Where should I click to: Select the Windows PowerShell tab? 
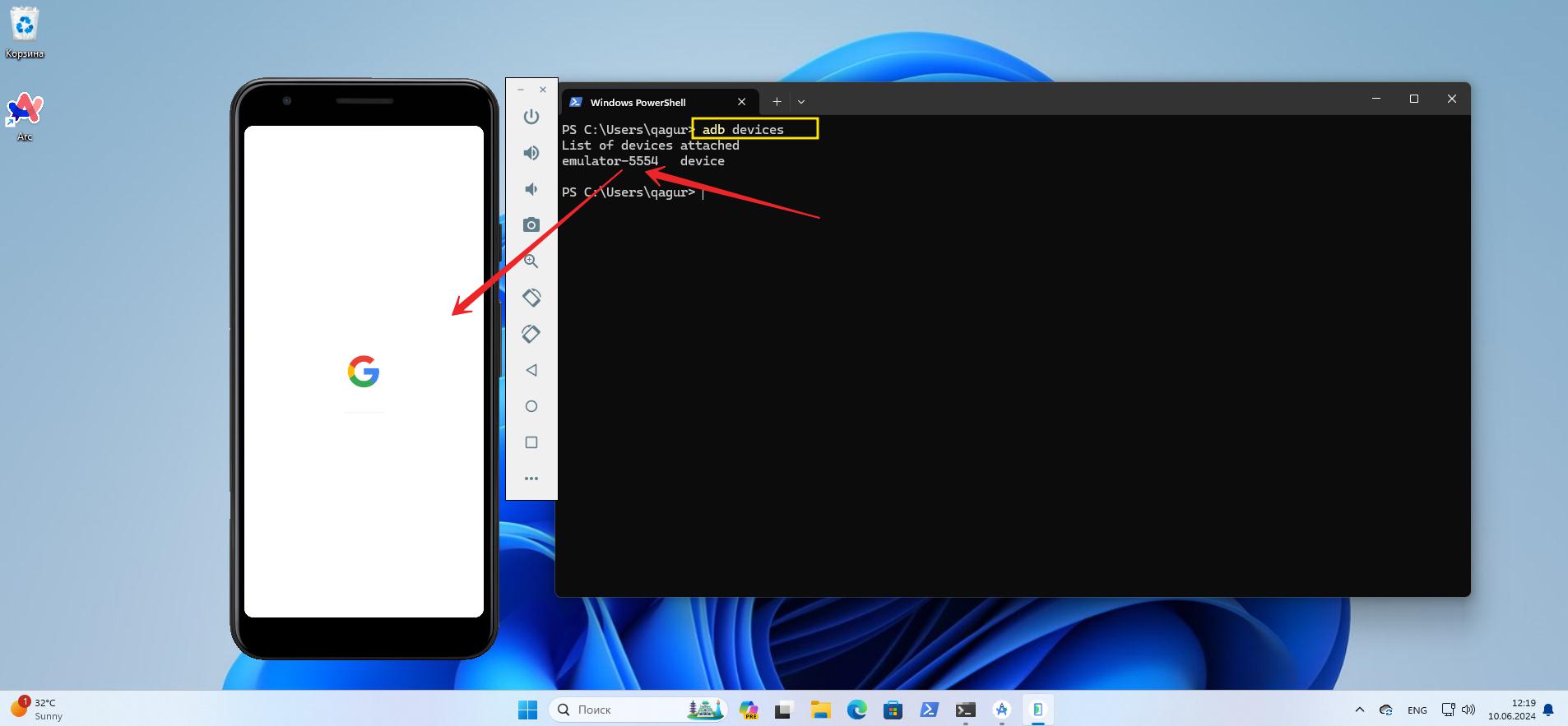tap(658, 102)
